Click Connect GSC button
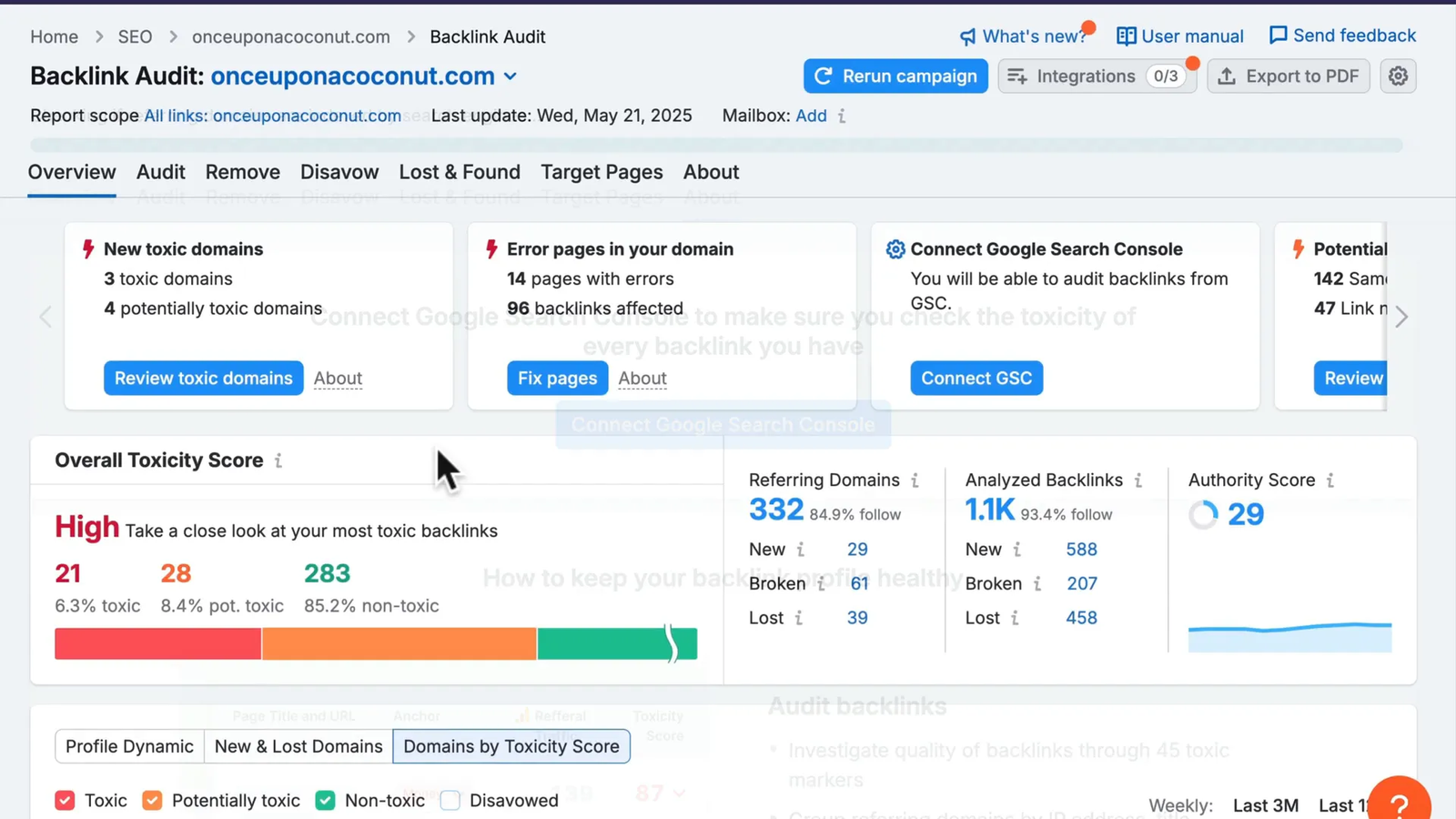Screen dimensions: 1456x819 pos(976,379)
